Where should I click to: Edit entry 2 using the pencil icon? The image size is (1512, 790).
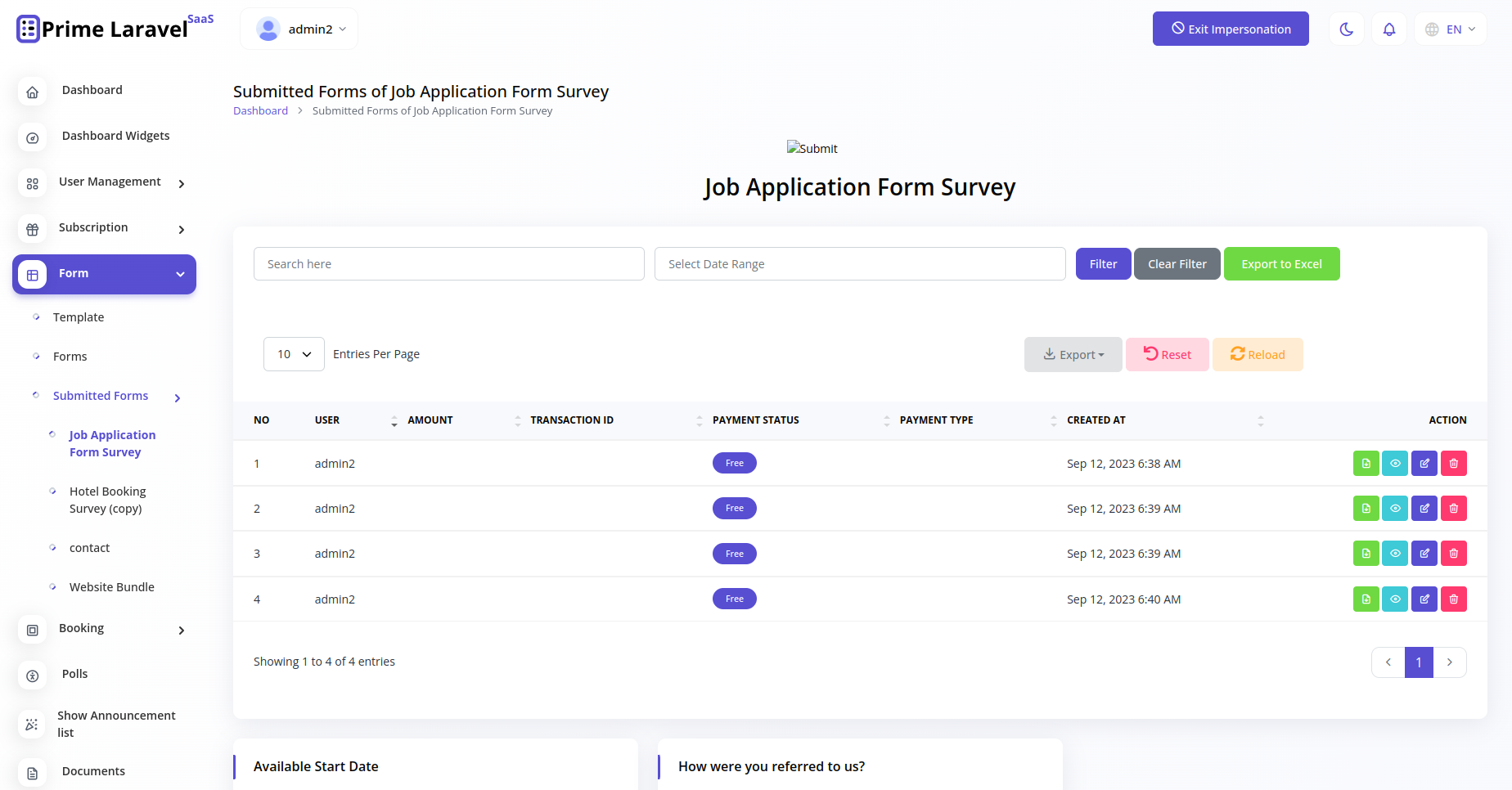(x=1424, y=508)
